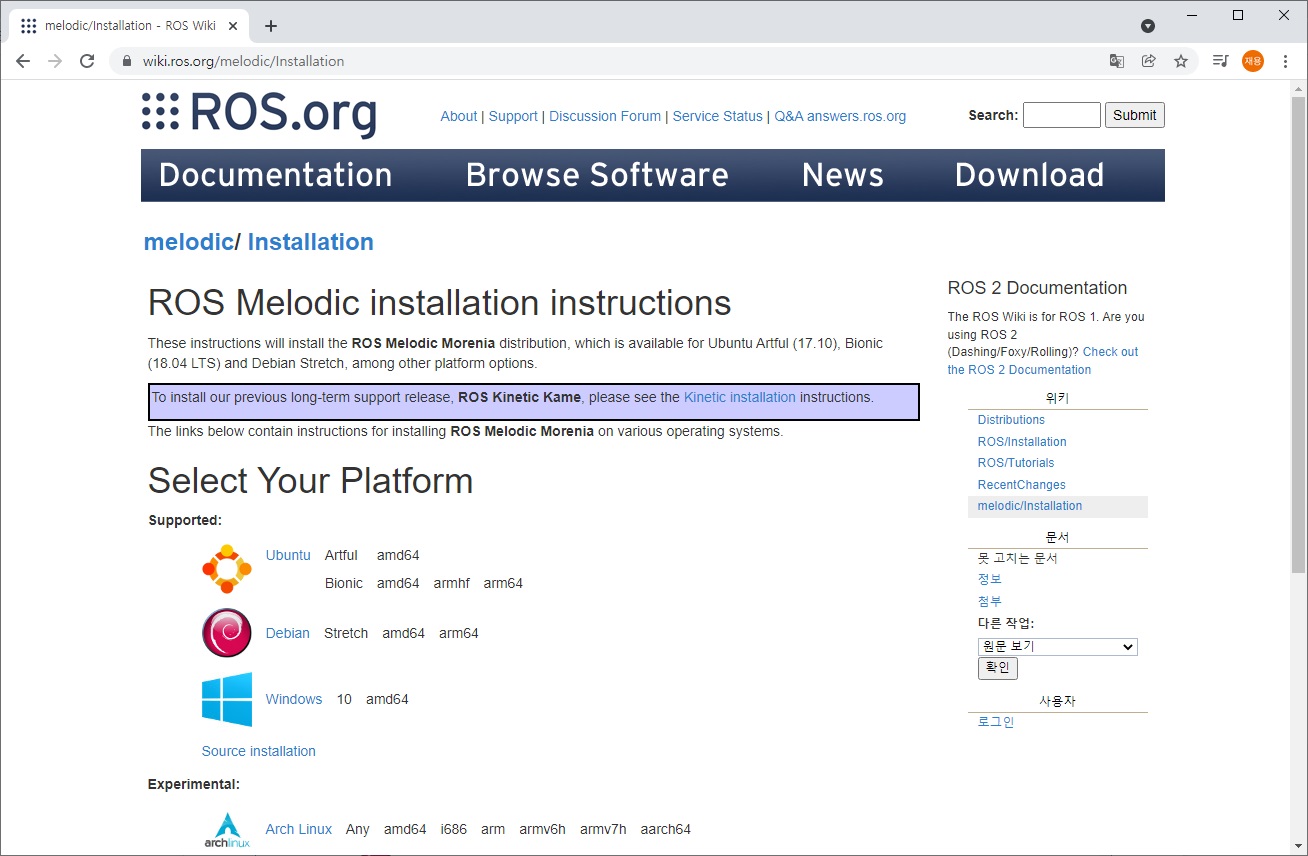The height and width of the screenshot is (856, 1308).
Task: Open the ROS/Installation sidebar link
Action: click(1022, 442)
